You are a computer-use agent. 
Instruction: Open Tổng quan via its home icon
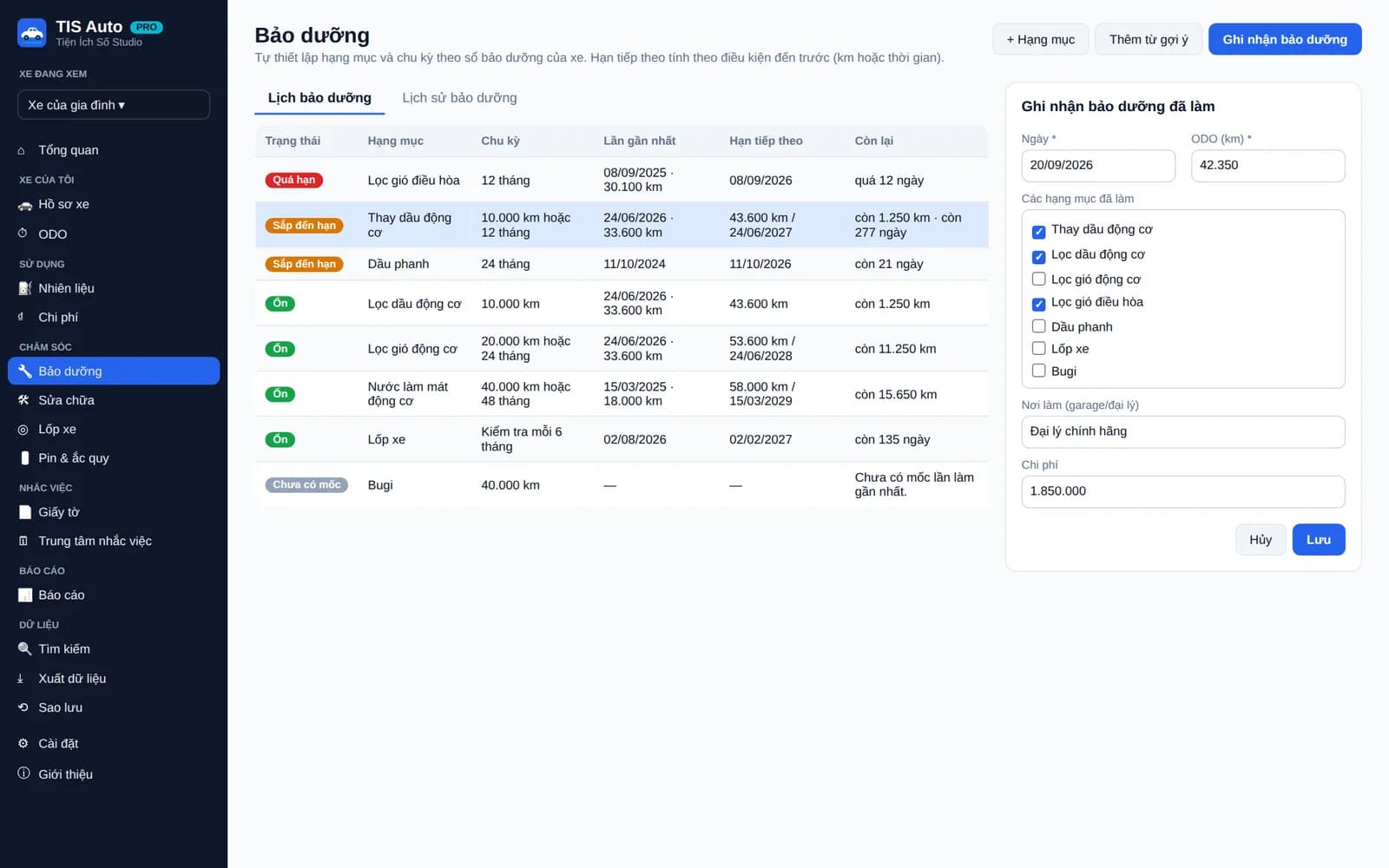click(x=22, y=150)
